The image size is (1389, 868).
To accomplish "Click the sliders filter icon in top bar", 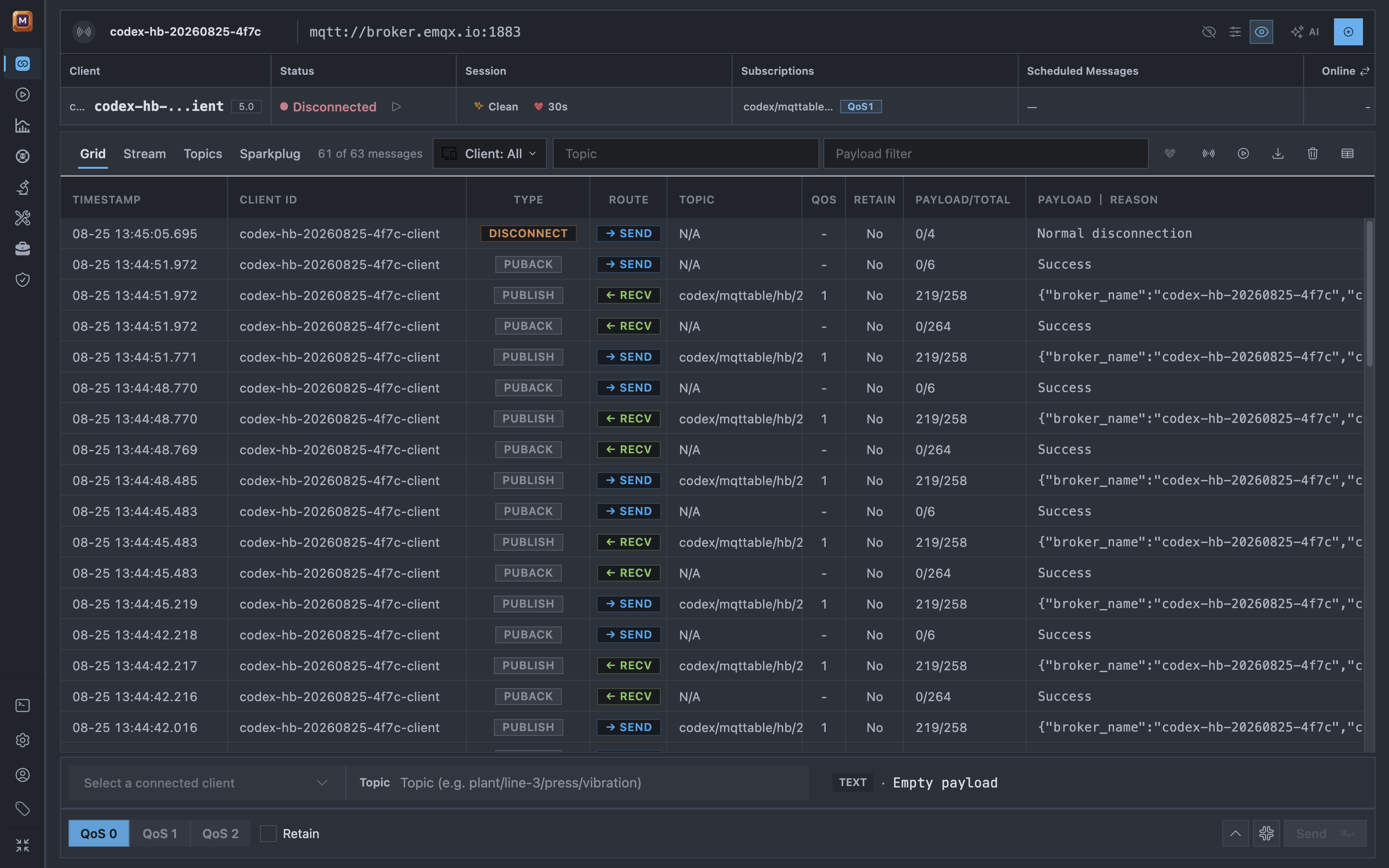I will (x=1235, y=32).
